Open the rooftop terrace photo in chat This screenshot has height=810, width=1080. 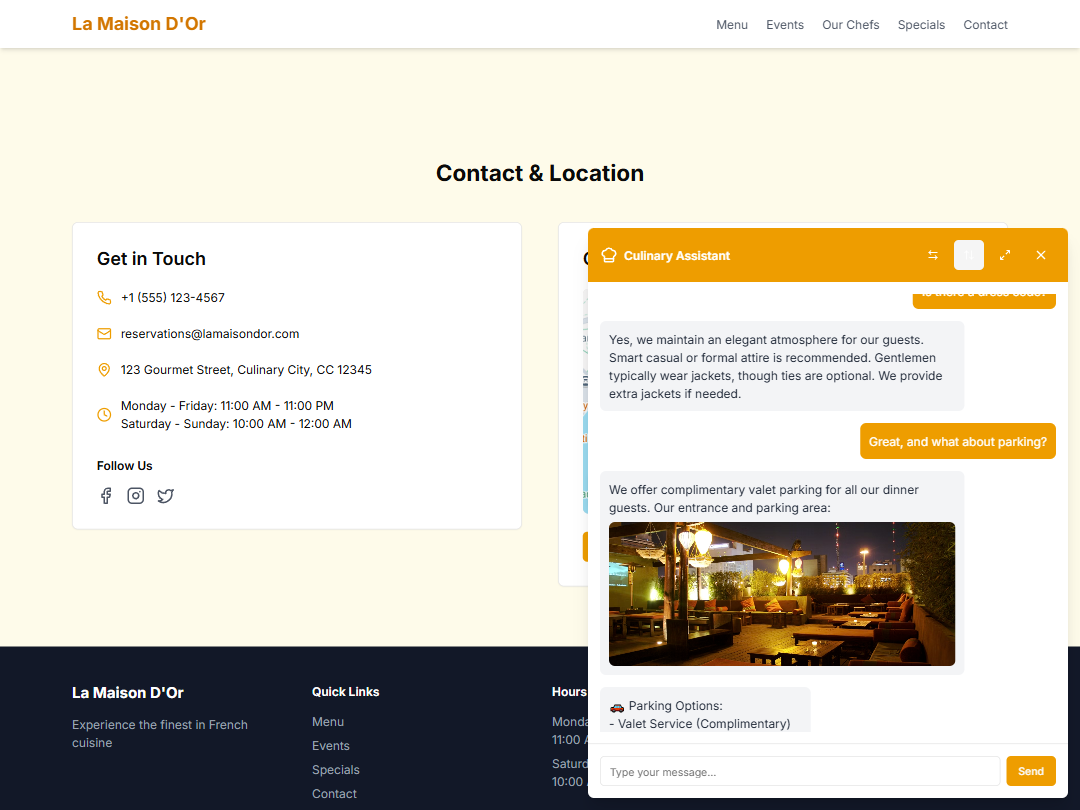pyautogui.click(x=782, y=594)
